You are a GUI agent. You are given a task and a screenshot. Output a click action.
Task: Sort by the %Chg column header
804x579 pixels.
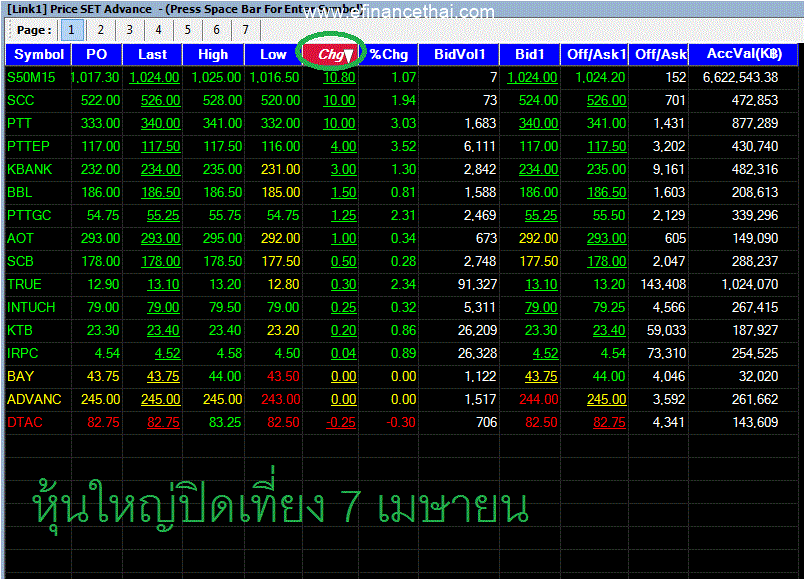(x=389, y=54)
